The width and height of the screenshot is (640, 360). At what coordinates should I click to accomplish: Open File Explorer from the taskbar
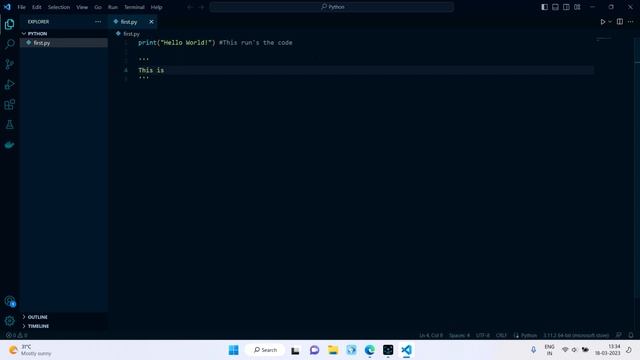(333, 350)
